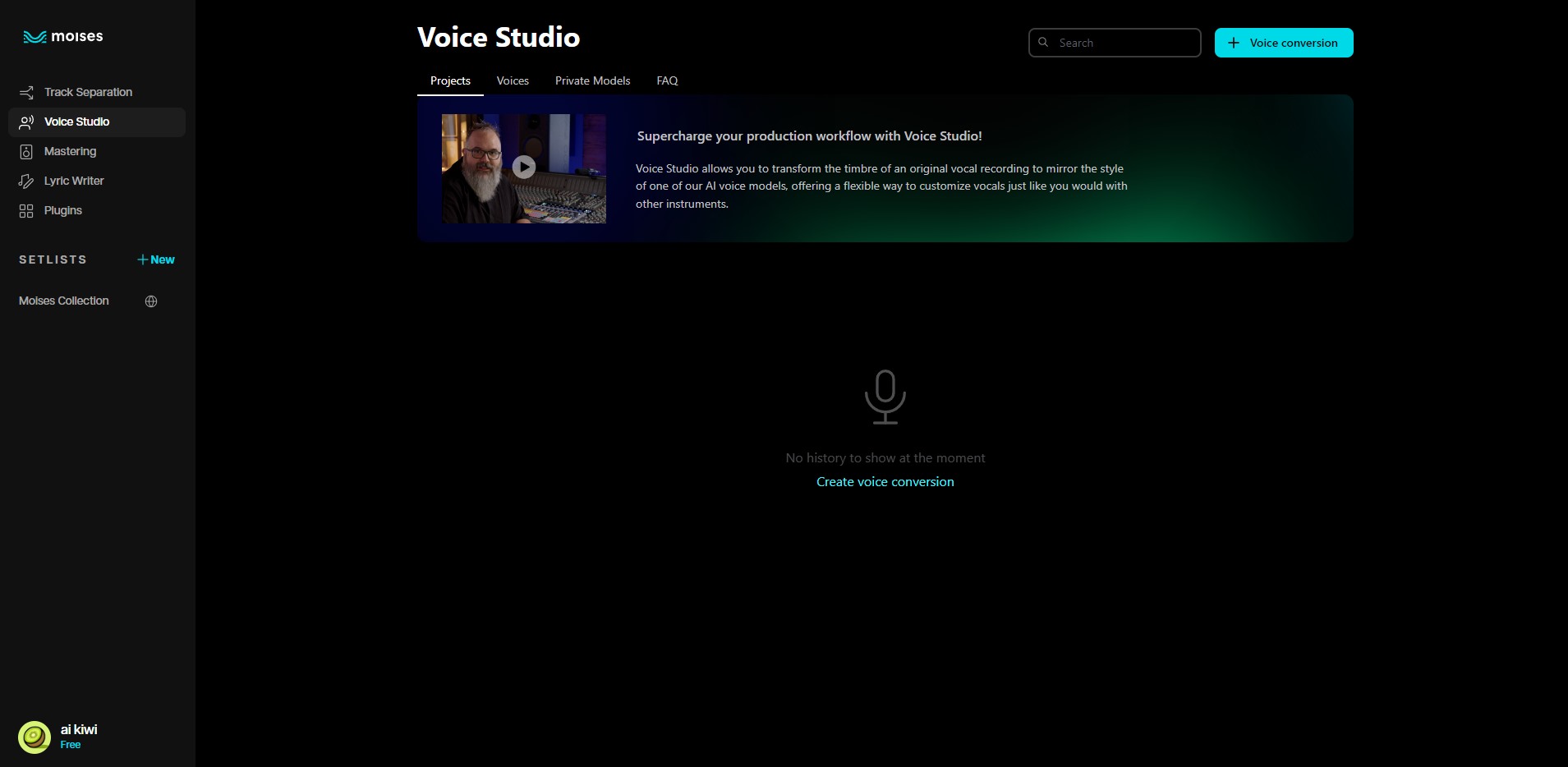Click the Plugins grid icon
The image size is (1568, 767).
[x=26, y=211]
